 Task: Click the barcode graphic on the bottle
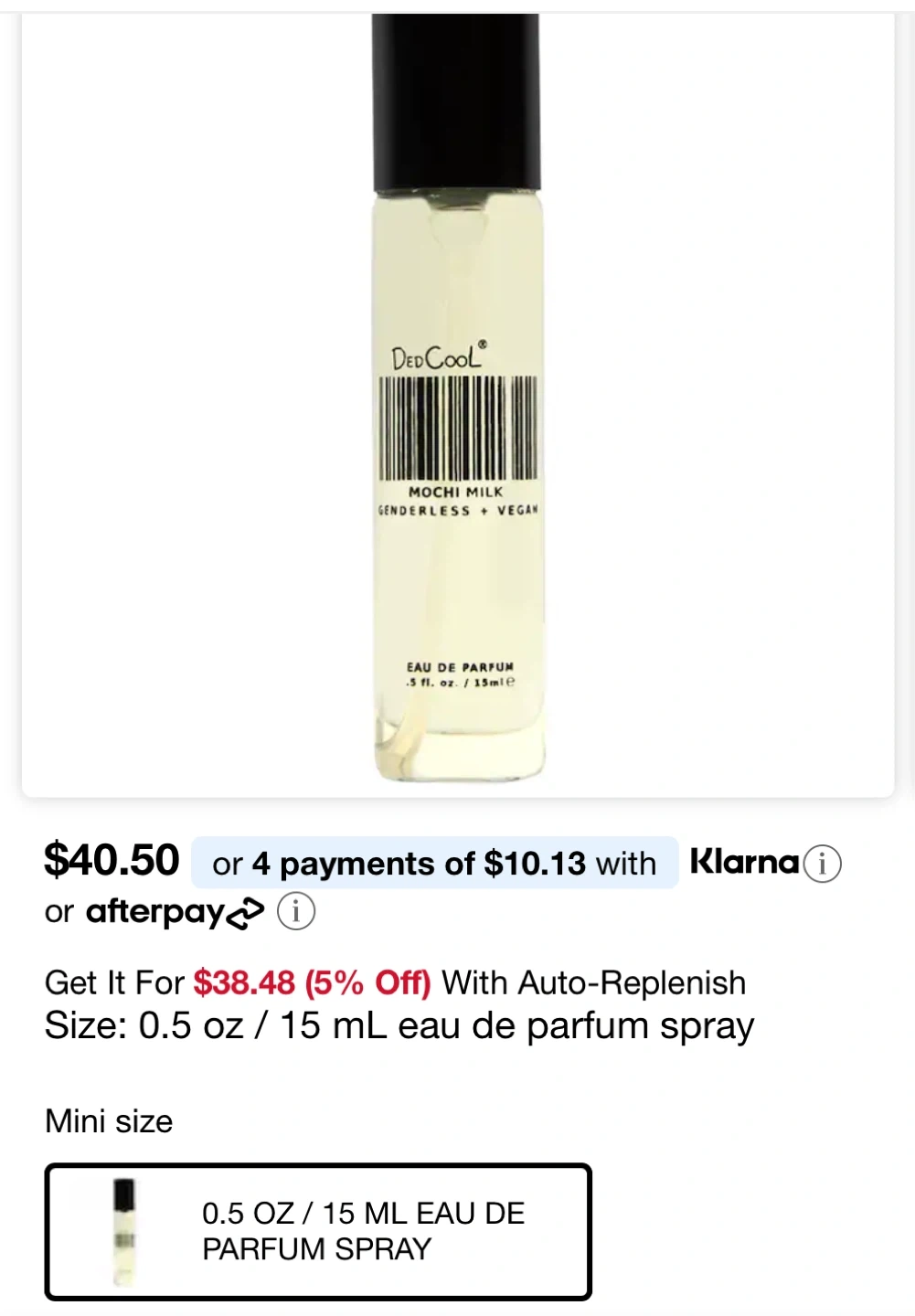458,428
